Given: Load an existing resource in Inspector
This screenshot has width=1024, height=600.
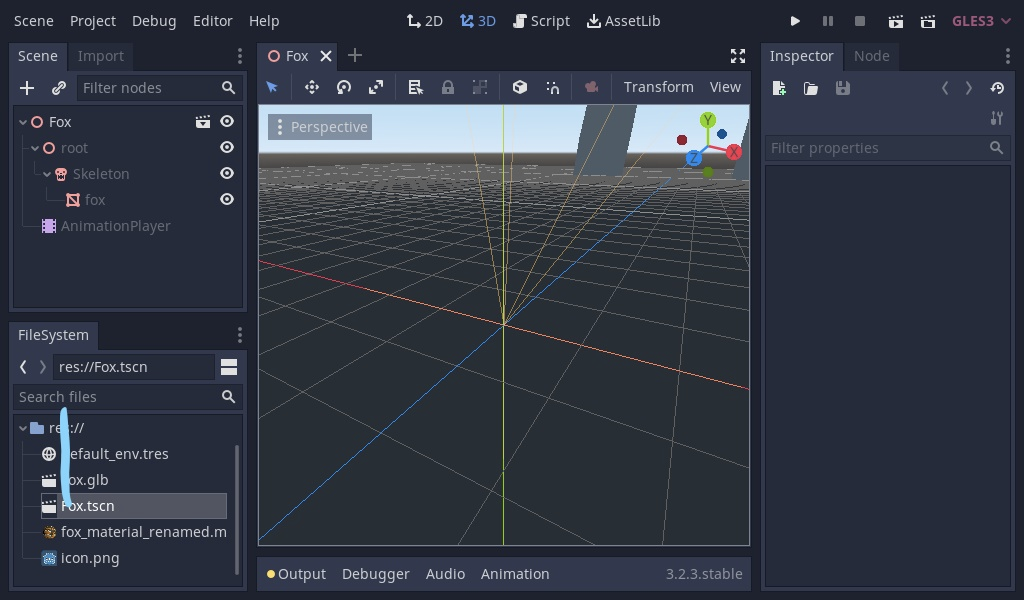Looking at the screenshot, I should pyautogui.click(x=810, y=88).
